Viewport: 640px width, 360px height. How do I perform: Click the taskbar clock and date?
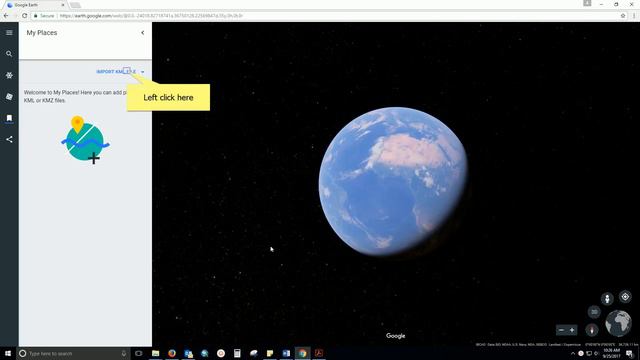pyautogui.click(x=611, y=353)
